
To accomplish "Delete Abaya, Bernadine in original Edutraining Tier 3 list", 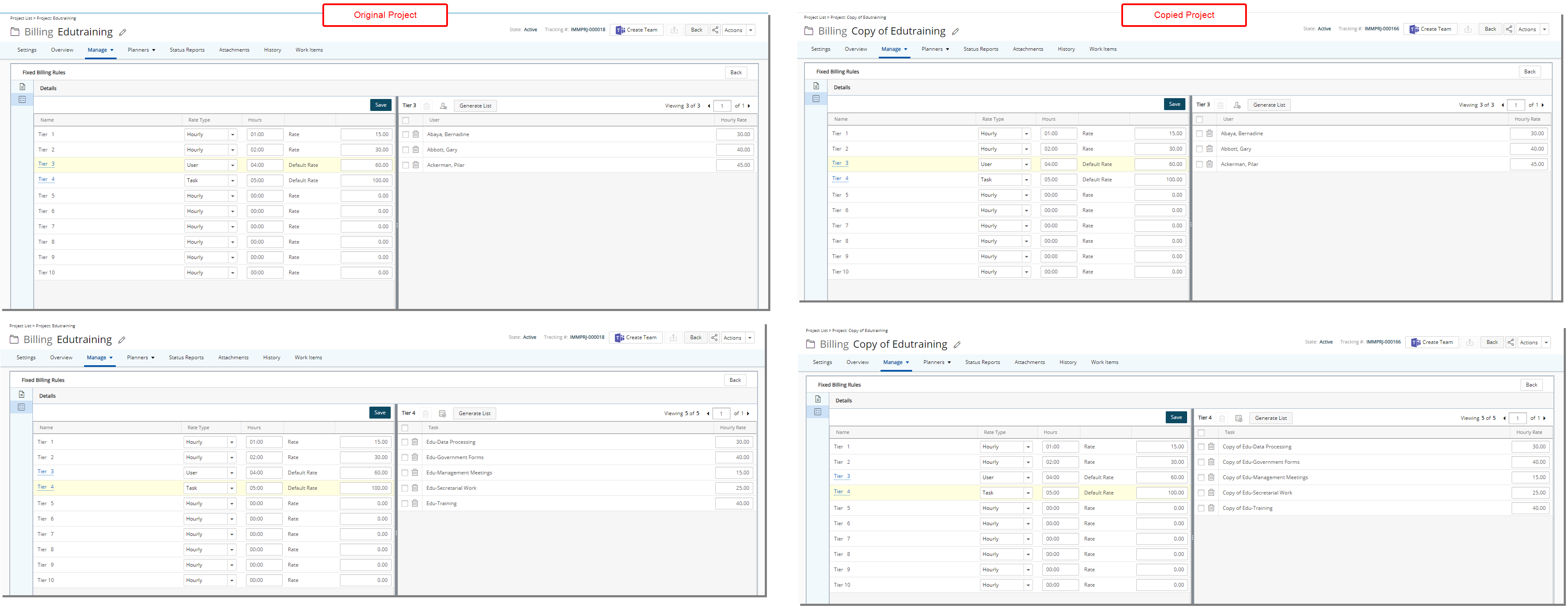I will click(x=416, y=134).
